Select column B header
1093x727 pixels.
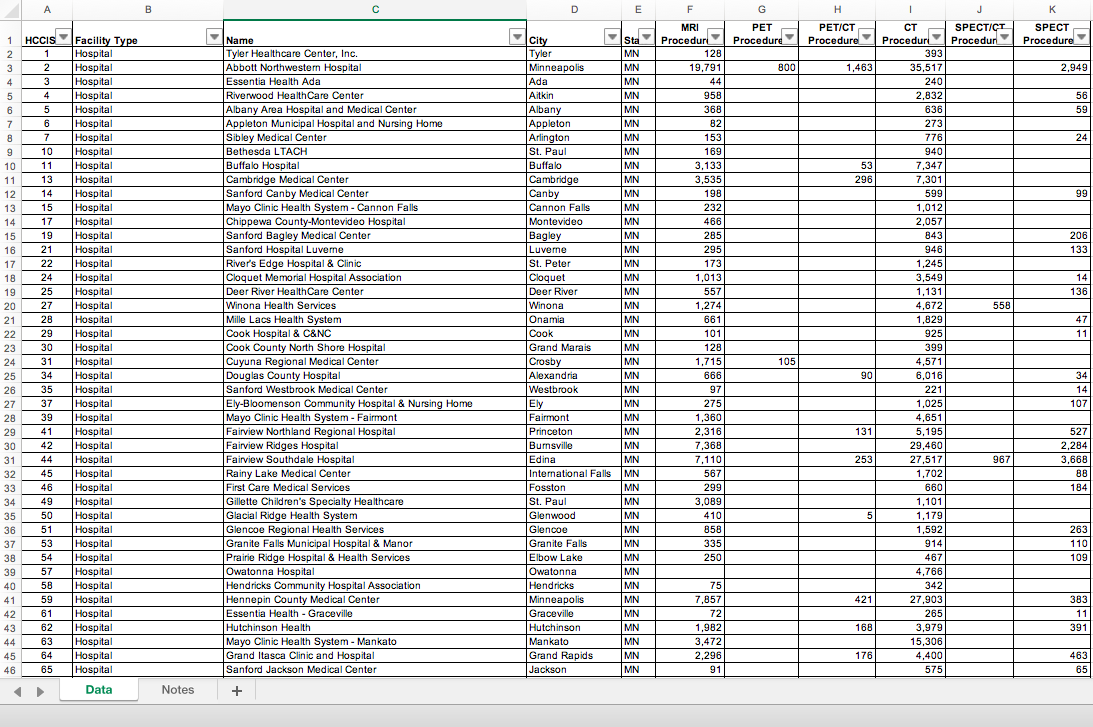[148, 10]
